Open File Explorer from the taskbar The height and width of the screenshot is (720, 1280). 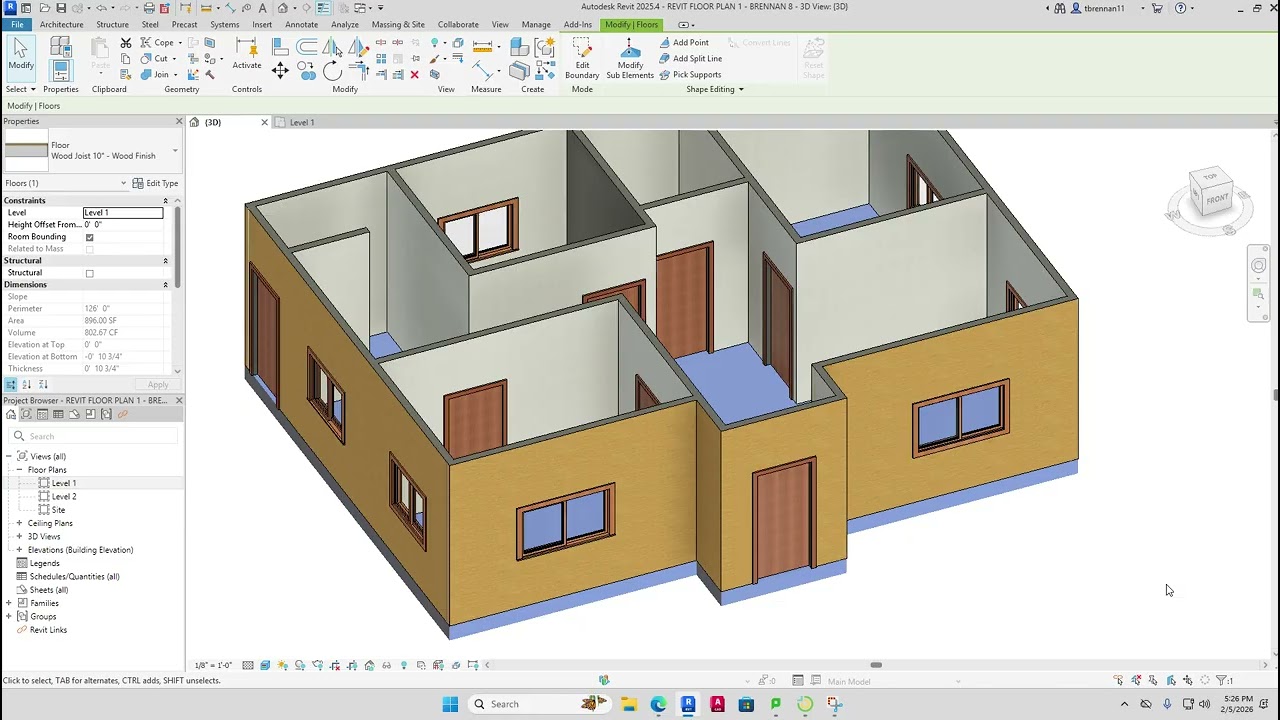click(x=628, y=704)
